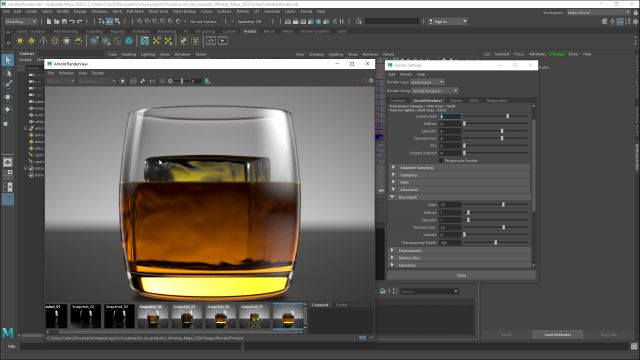Screen dimensions: 640x360
Task: Click the RenderView teal histogram icon
Action: (x=207, y=81)
